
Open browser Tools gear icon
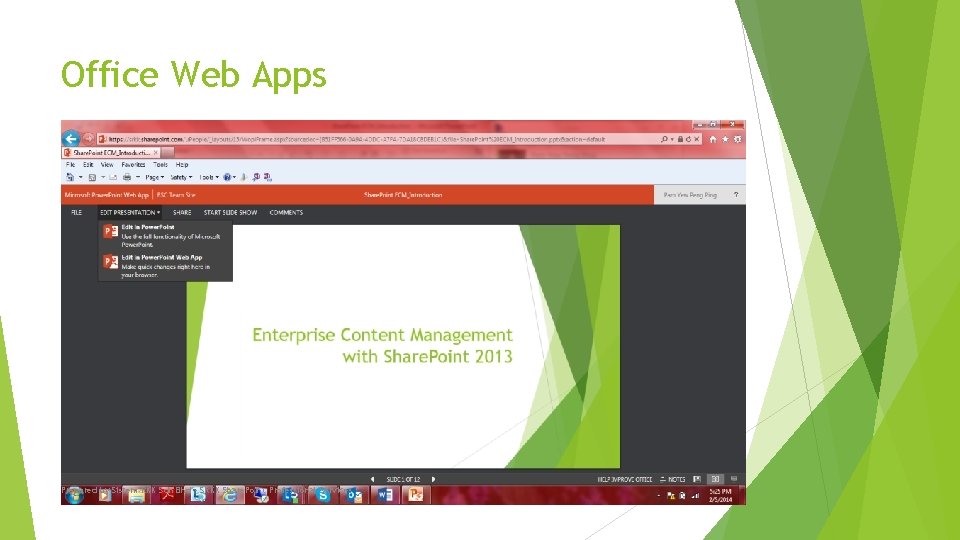click(x=738, y=140)
